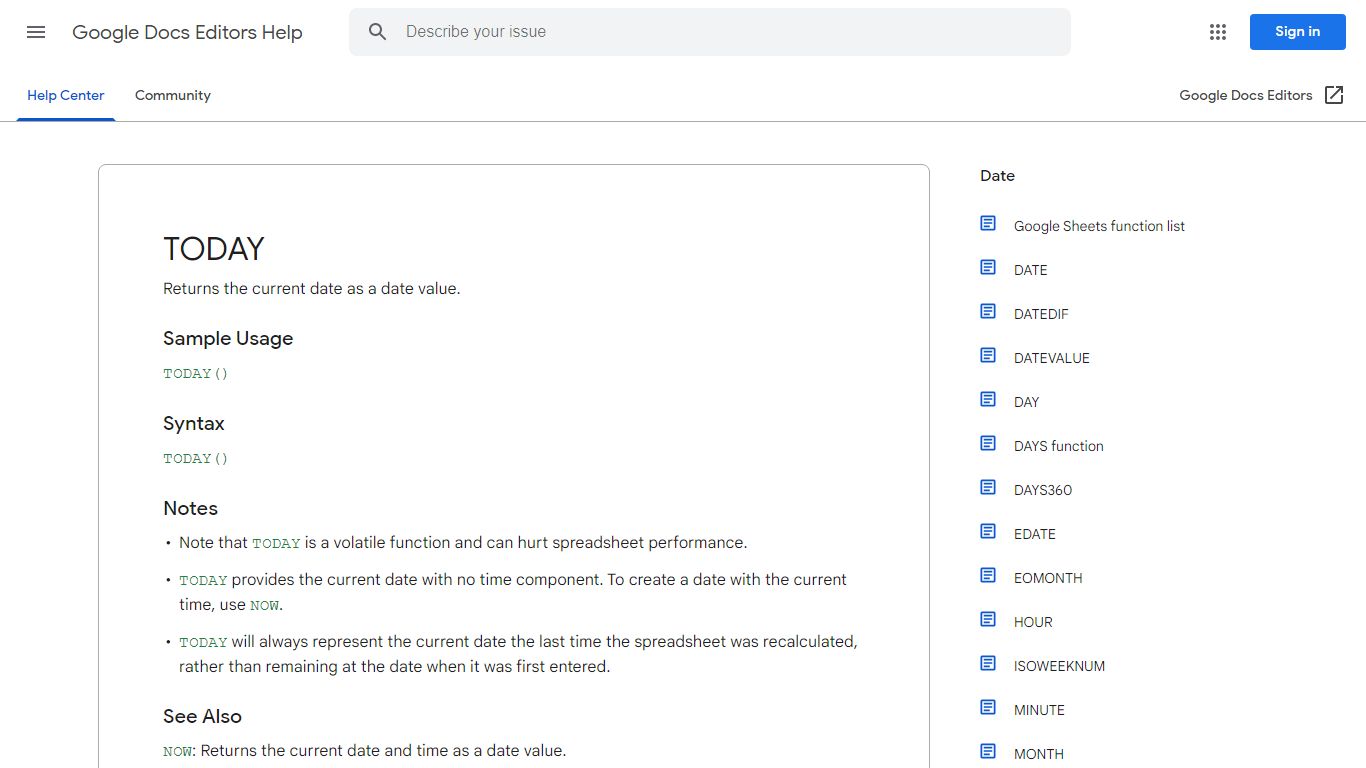Screen dimensions: 1366x768
Task: Click the document icon next to DATEVALUE
Action: pyautogui.click(x=988, y=355)
